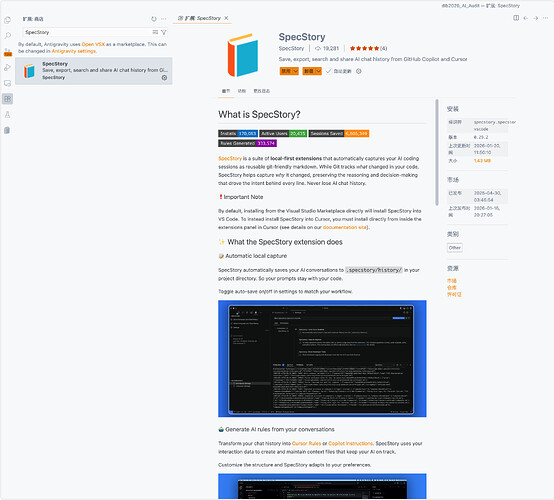Open the manage gear on SpecStory list item
The width and height of the screenshot is (554, 500).
[164, 78]
